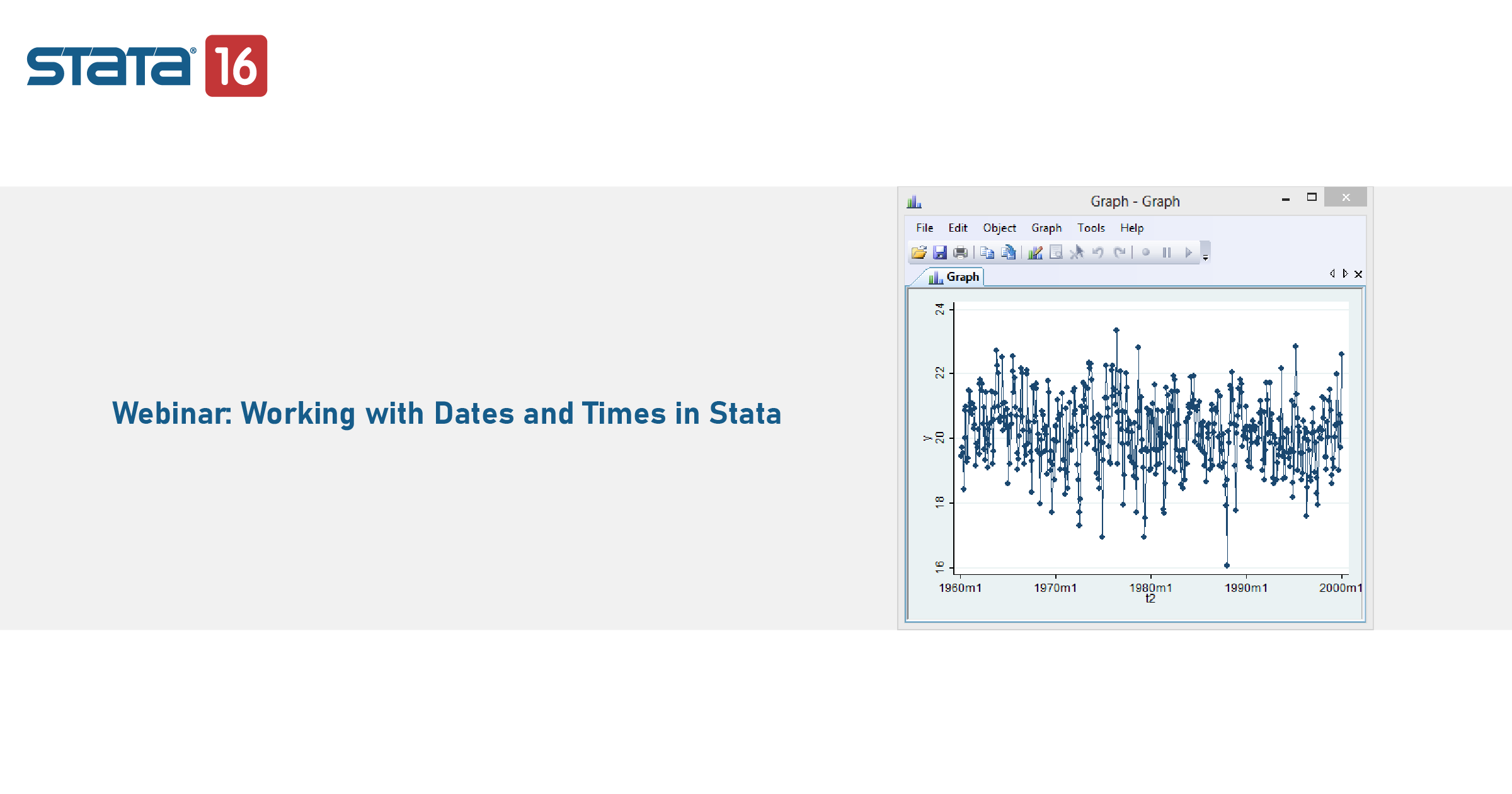Image resolution: width=1512 pixels, height=794 pixels.
Task: Expand the toolbar options overflow arrow
Action: (1205, 253)
